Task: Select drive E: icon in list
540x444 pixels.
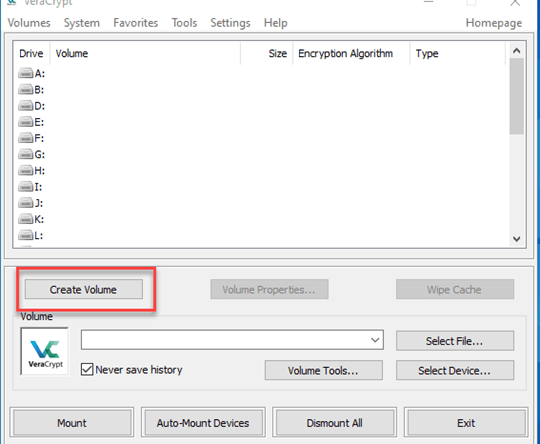Action: tap(25, 122)
